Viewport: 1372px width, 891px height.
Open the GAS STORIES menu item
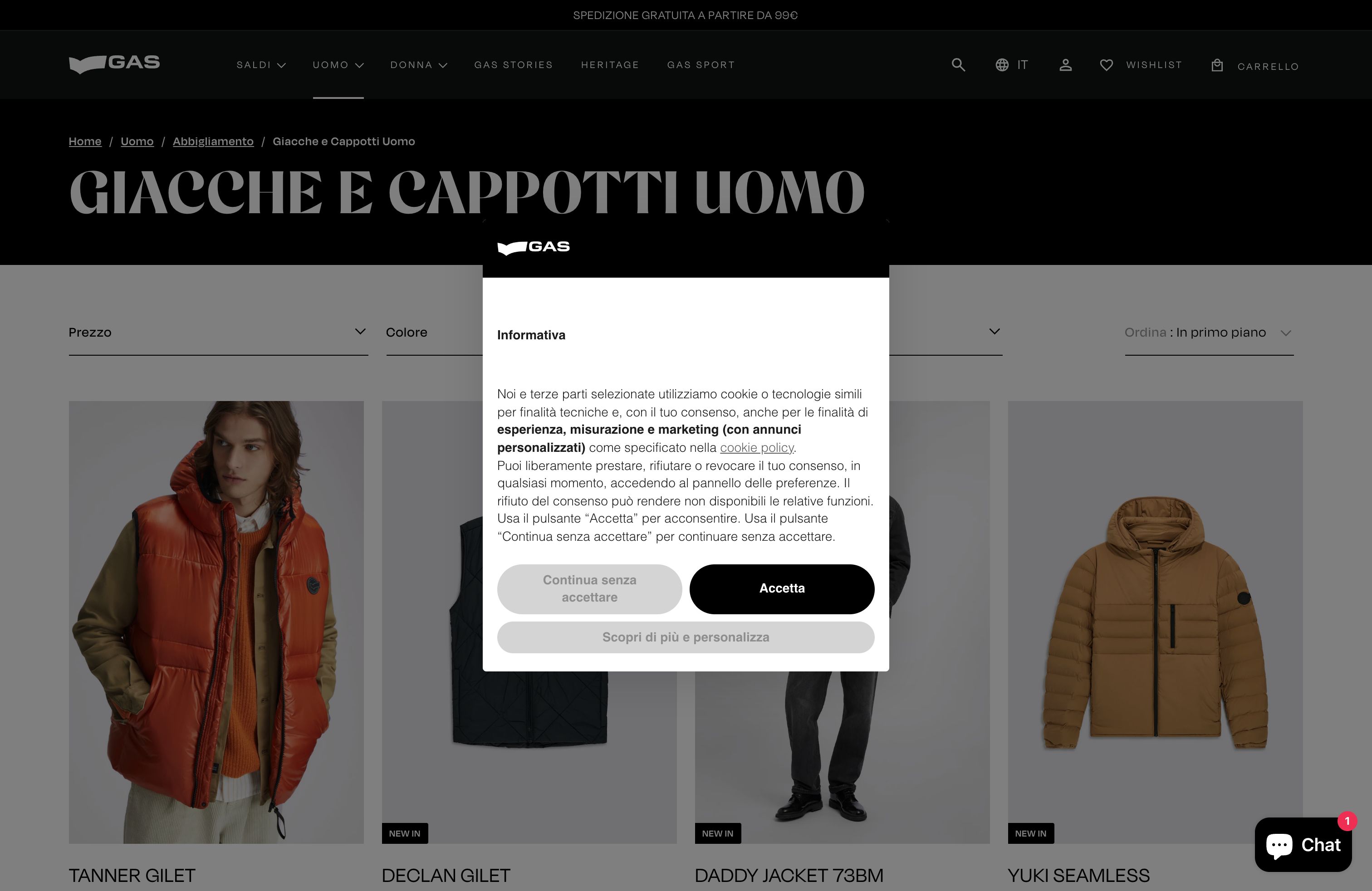pos(514,64)
